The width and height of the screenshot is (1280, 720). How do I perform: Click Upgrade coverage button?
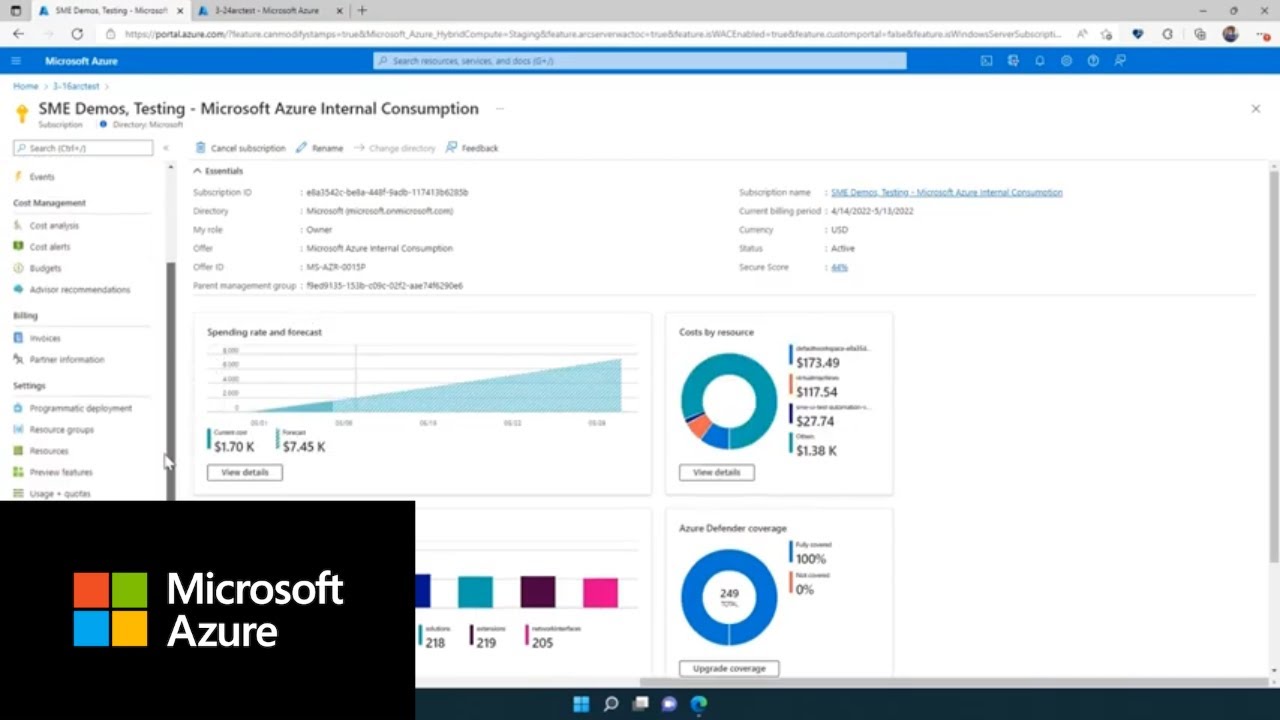729,668
